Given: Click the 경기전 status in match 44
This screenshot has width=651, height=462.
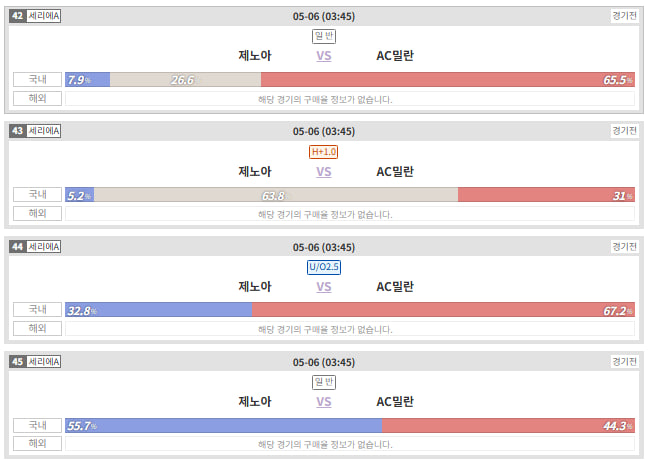Looking at the screenshot, I should (x=624, y=247).
